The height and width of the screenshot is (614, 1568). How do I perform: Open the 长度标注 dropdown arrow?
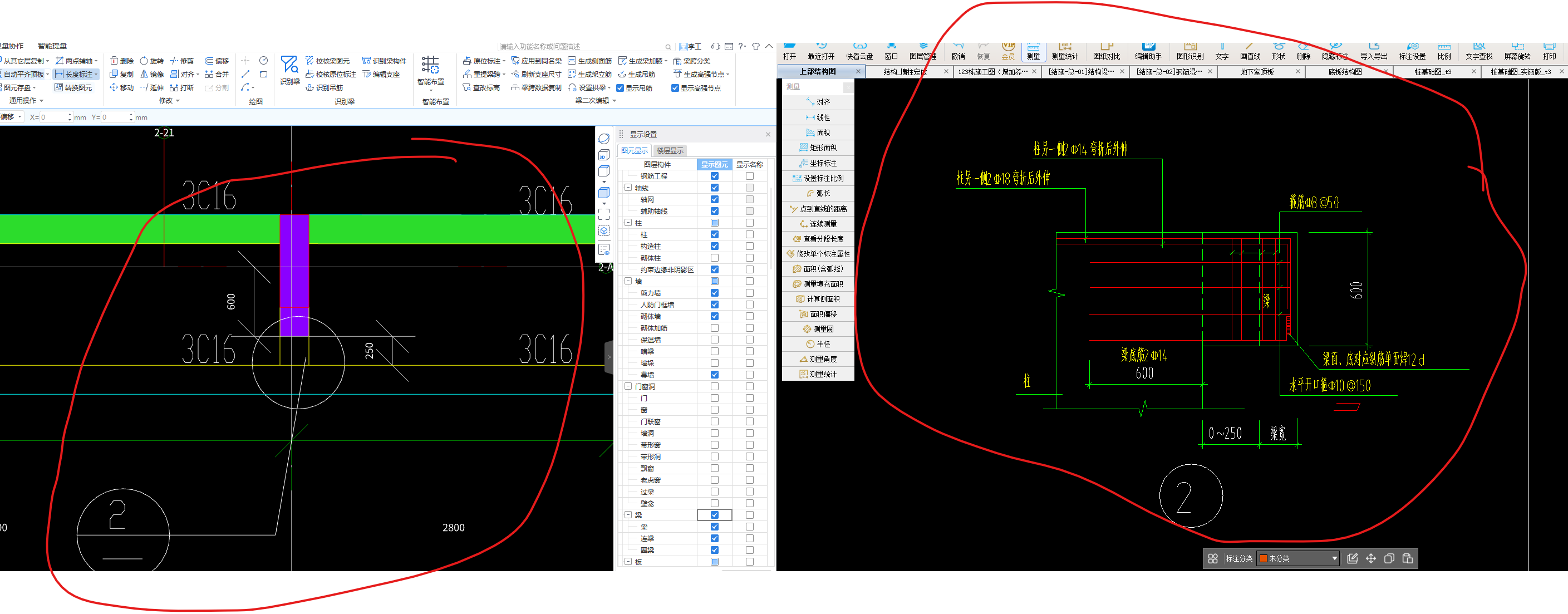click(96, 74)
